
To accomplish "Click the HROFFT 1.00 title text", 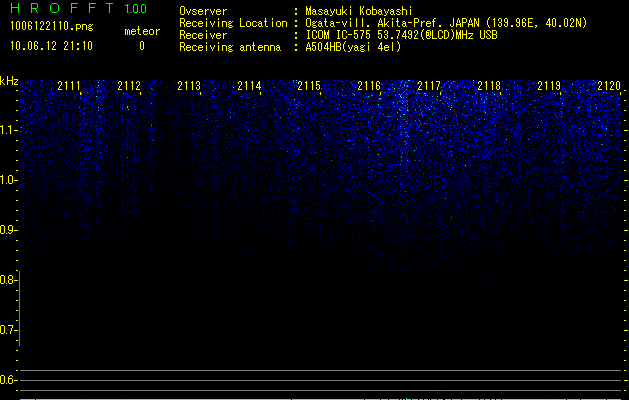I will pyautogui.click(x=79, y=8).
